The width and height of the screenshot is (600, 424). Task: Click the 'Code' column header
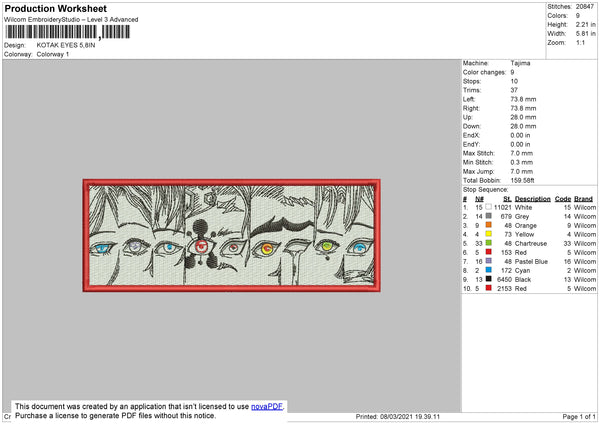click(x=563, y=199)
